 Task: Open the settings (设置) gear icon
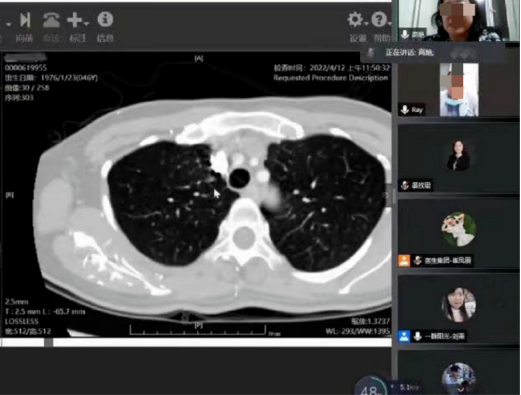355,20
